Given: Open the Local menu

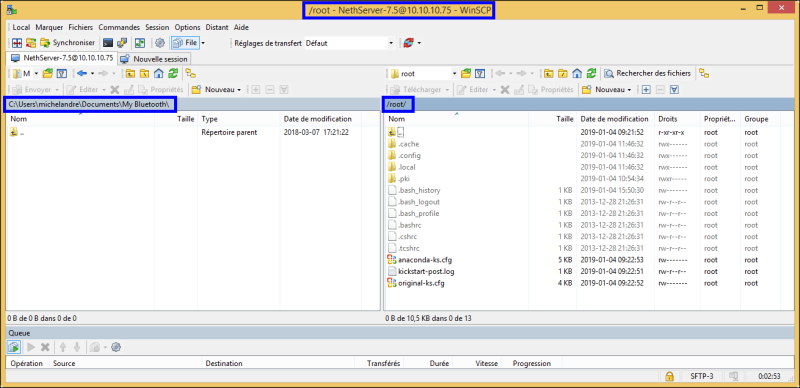Looking at the screenshot, I should [21, 27].
